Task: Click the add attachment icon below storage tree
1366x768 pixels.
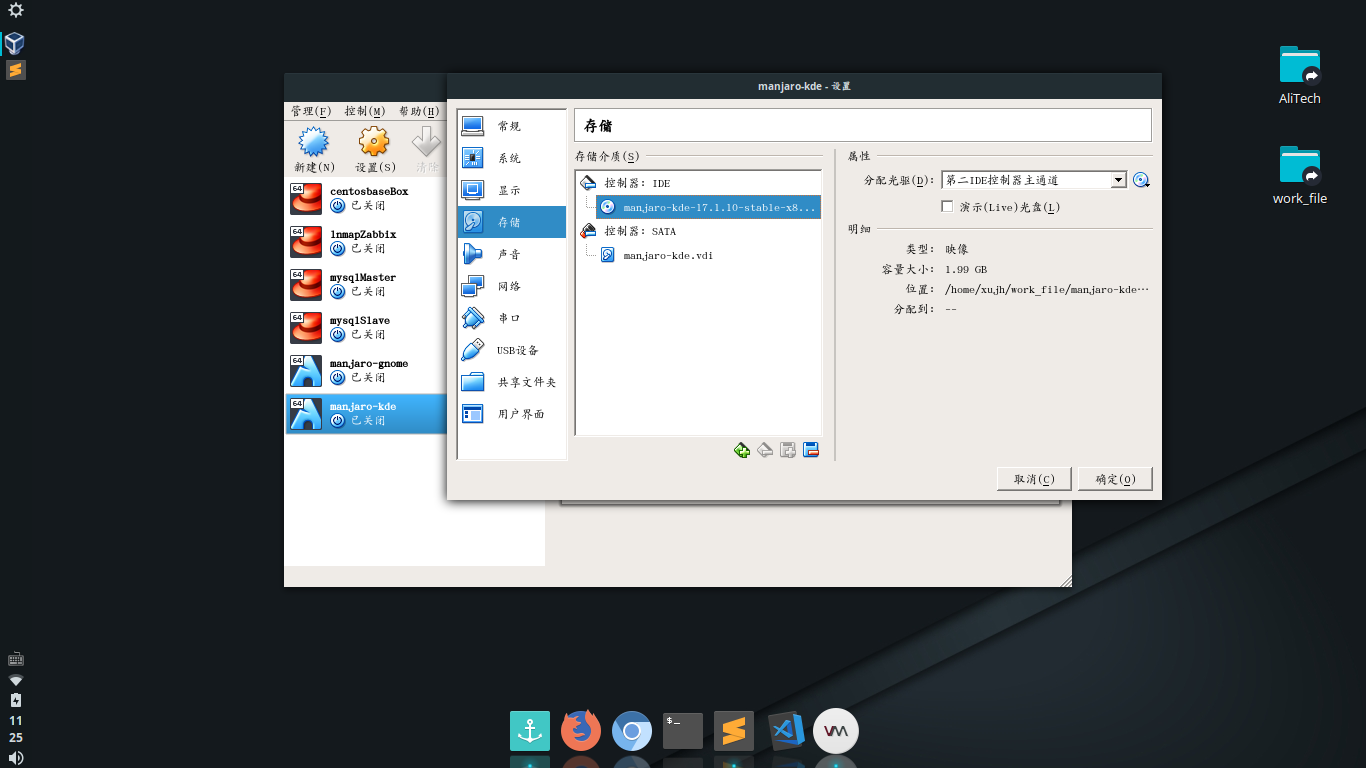Action: [x=788, y=450]
